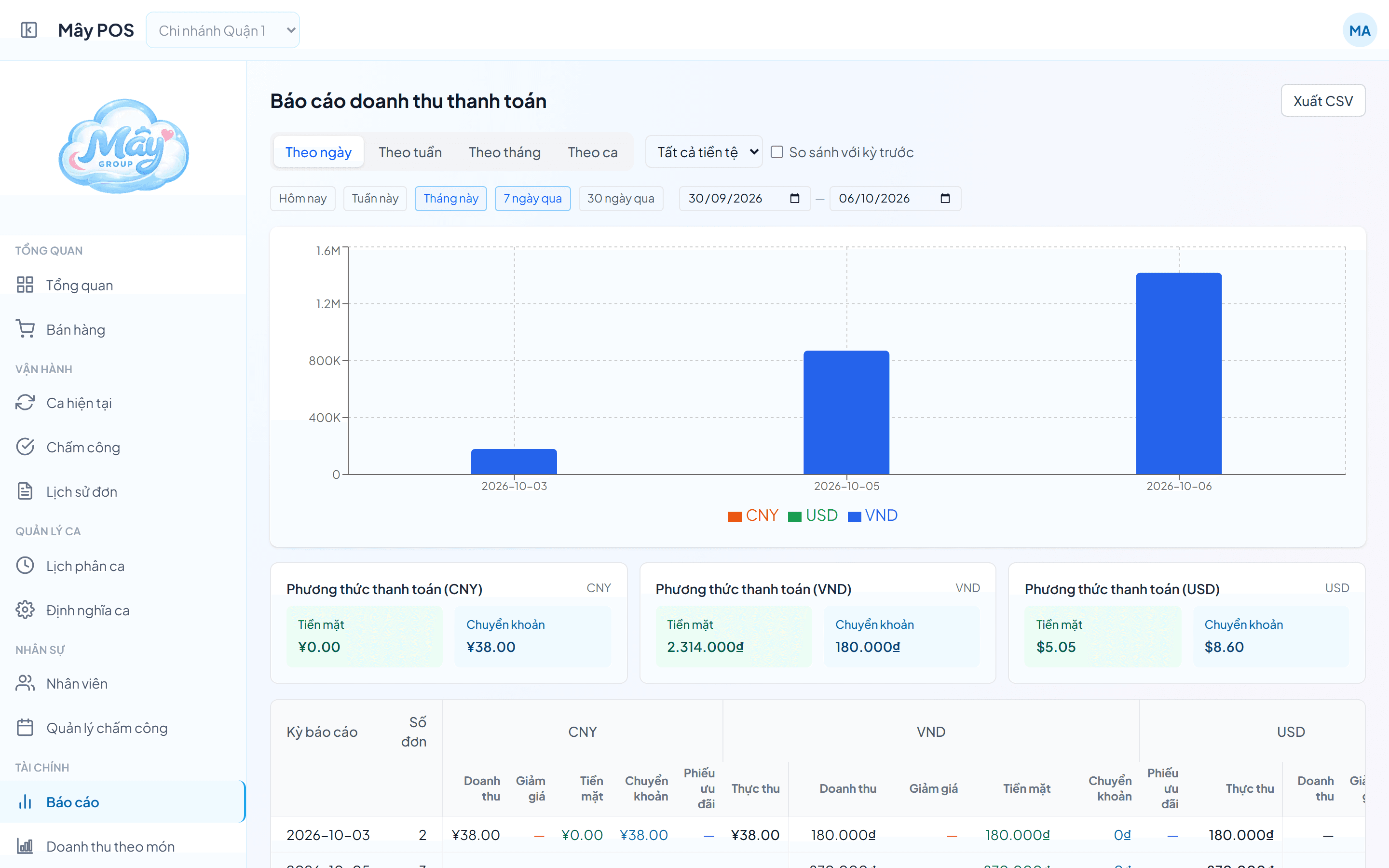This screenshot has width=1389, height=868.
Task: Select the Hôm nay date preset
Action: pyautogui.click(x=302, y=199)
